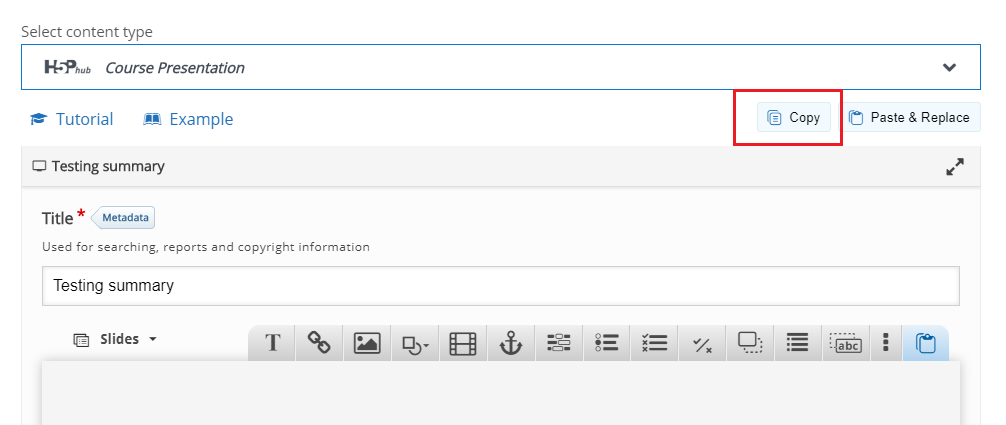Insert a Single Choice Set question
The width and height of the screenshot is (1006, 425).
606,343
